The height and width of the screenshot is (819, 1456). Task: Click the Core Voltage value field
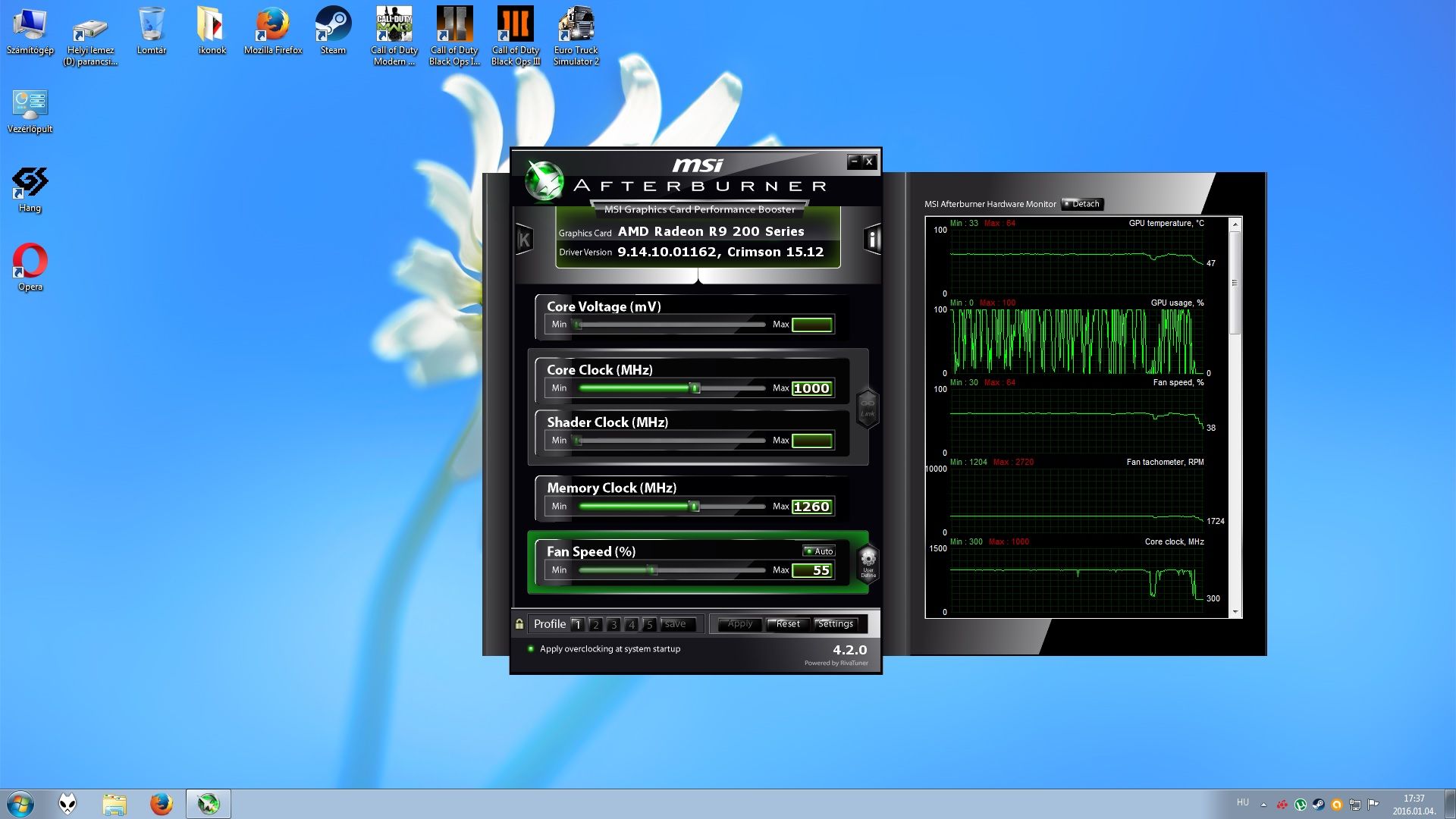[x=812, y=325]
